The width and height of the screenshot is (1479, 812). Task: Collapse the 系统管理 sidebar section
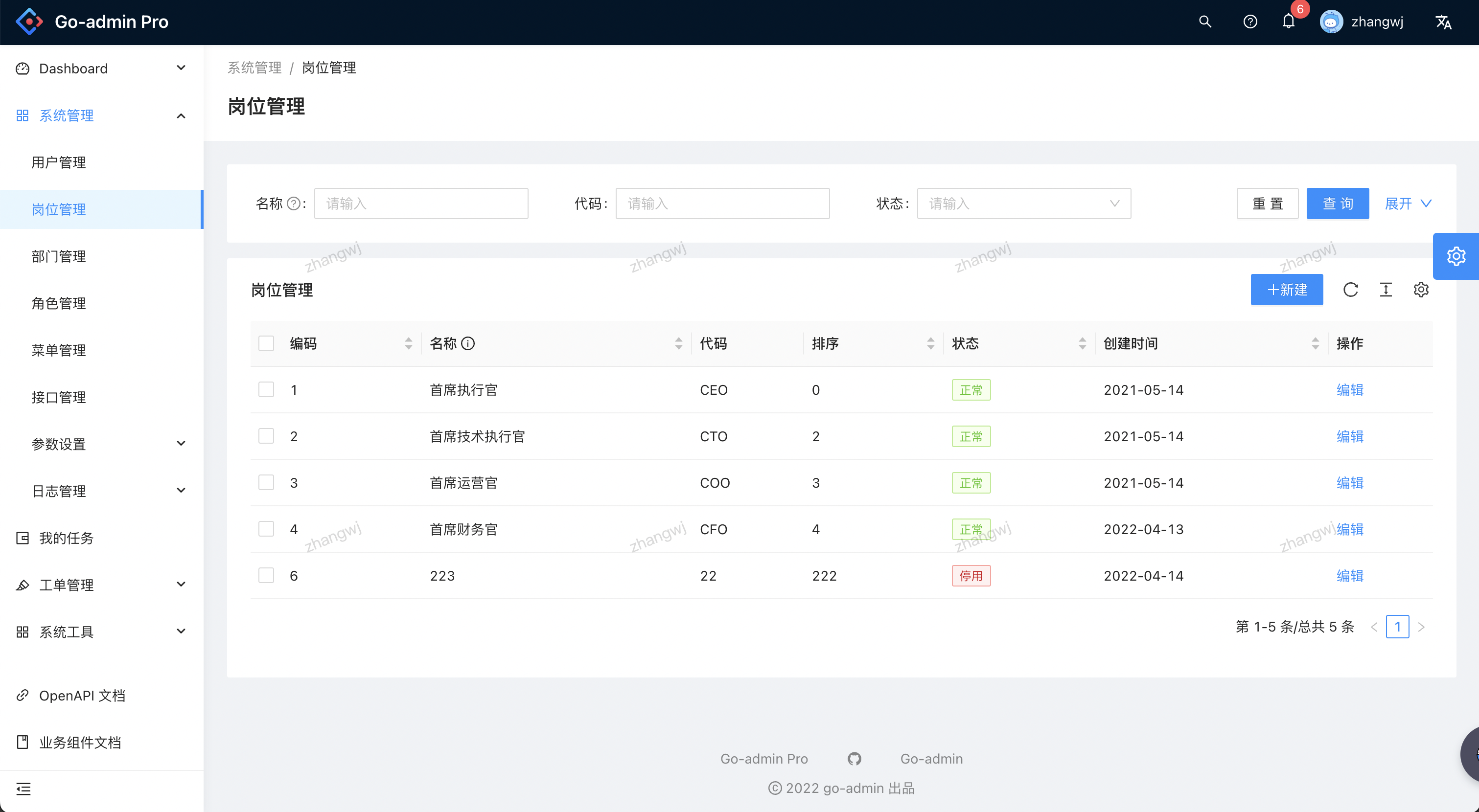click(181, 115)
